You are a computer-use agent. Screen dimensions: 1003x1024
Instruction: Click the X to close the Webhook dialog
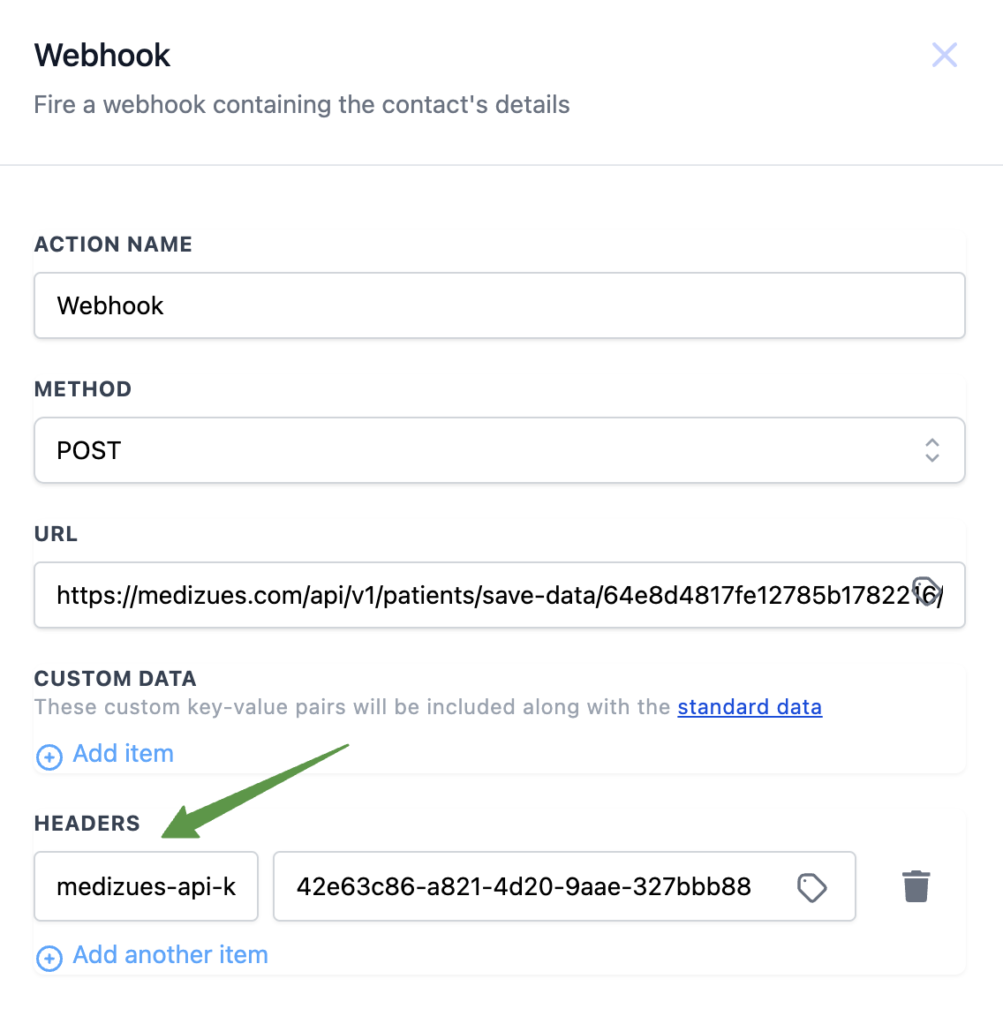click(x=943, y=55)
